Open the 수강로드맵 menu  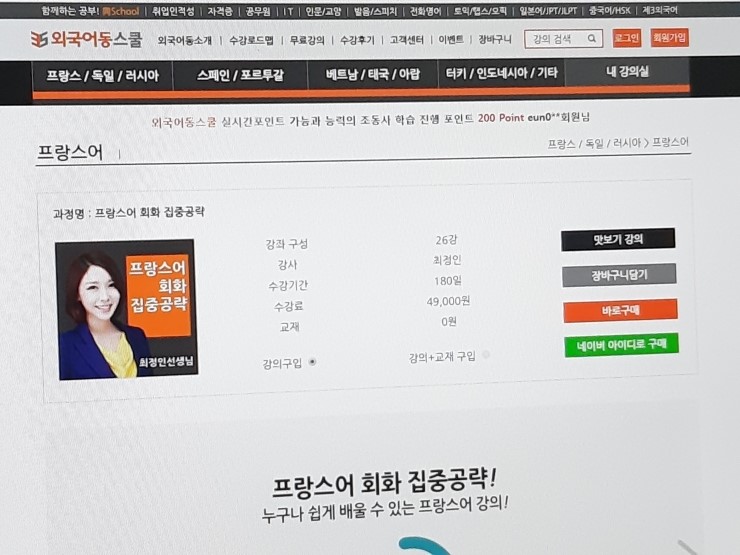tap(251, 41)
